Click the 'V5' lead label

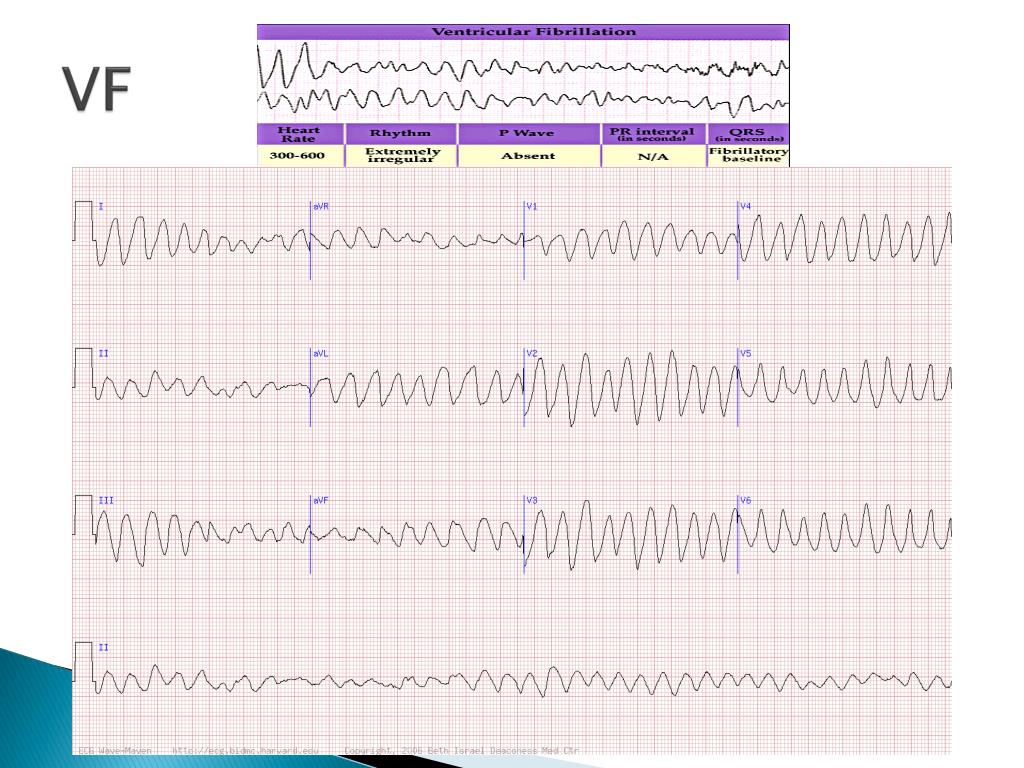pyautogui.click(x=745, y=353)
